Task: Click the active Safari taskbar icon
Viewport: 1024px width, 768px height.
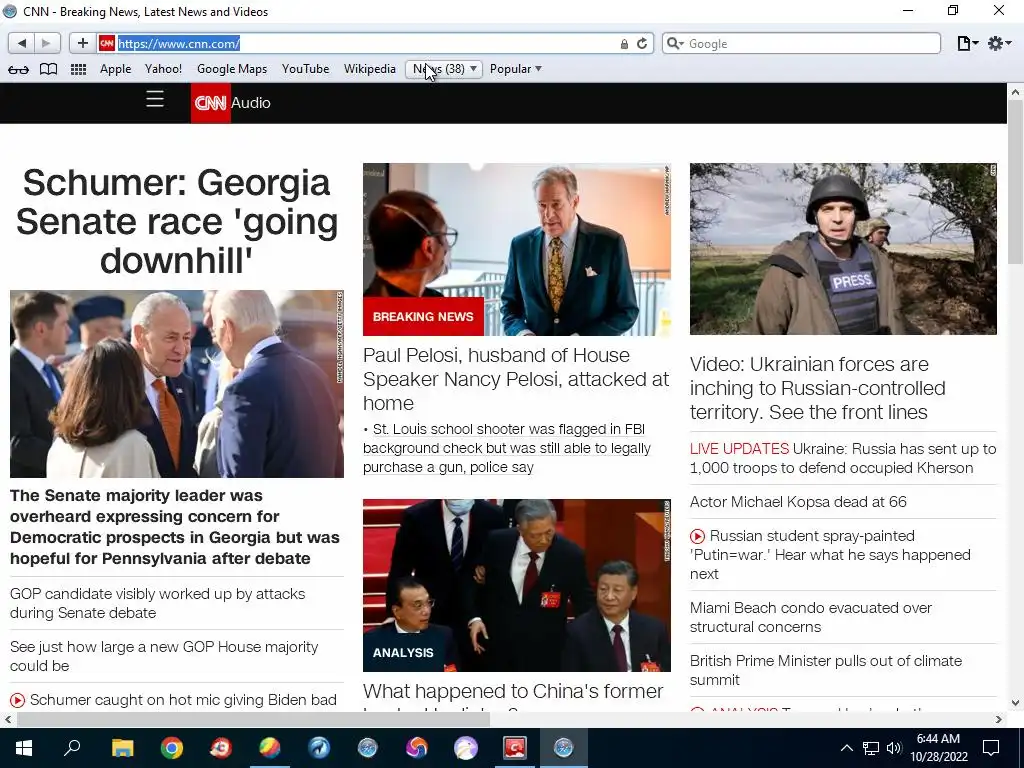Action: click(564, 748)
